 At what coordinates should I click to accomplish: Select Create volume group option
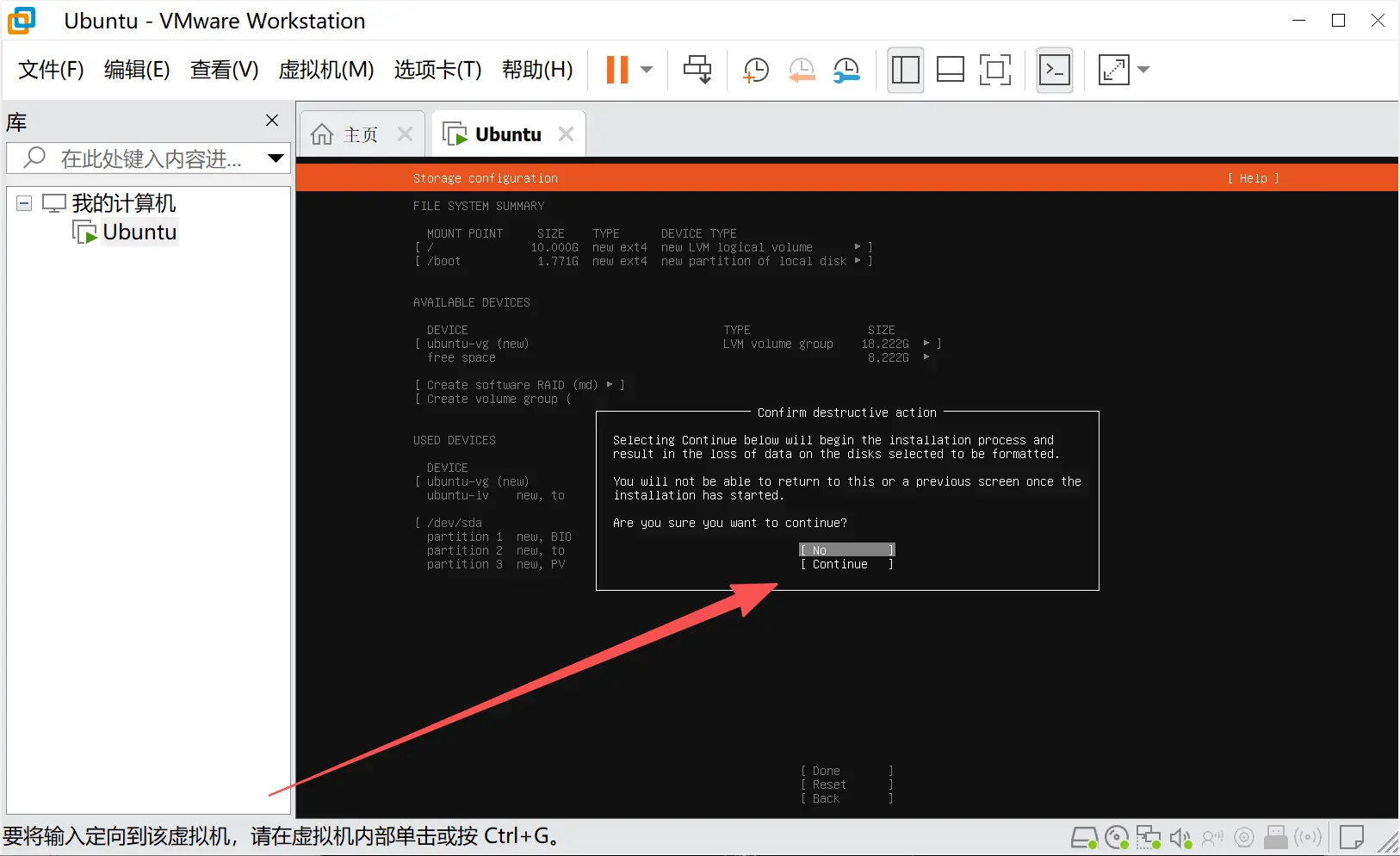pyautogui.click(x=492, y=399)
